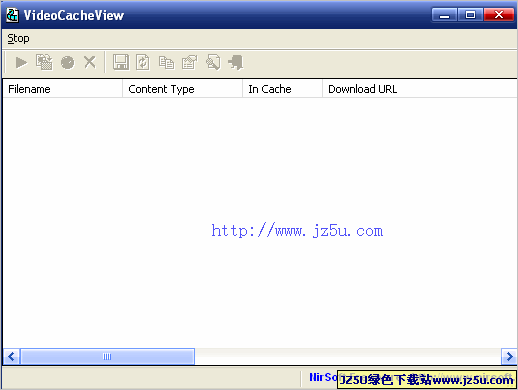518x390 pixels.
Task: Click the Exit arrow toolbar icon
Action: point(236,62)
